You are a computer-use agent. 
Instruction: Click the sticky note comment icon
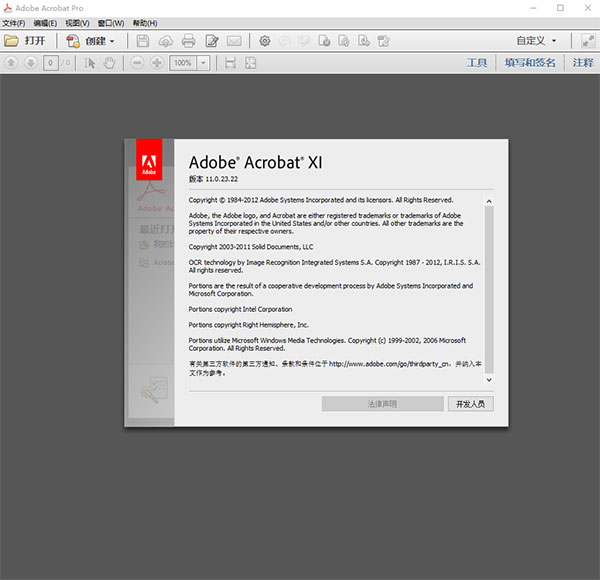coord(284,41)
